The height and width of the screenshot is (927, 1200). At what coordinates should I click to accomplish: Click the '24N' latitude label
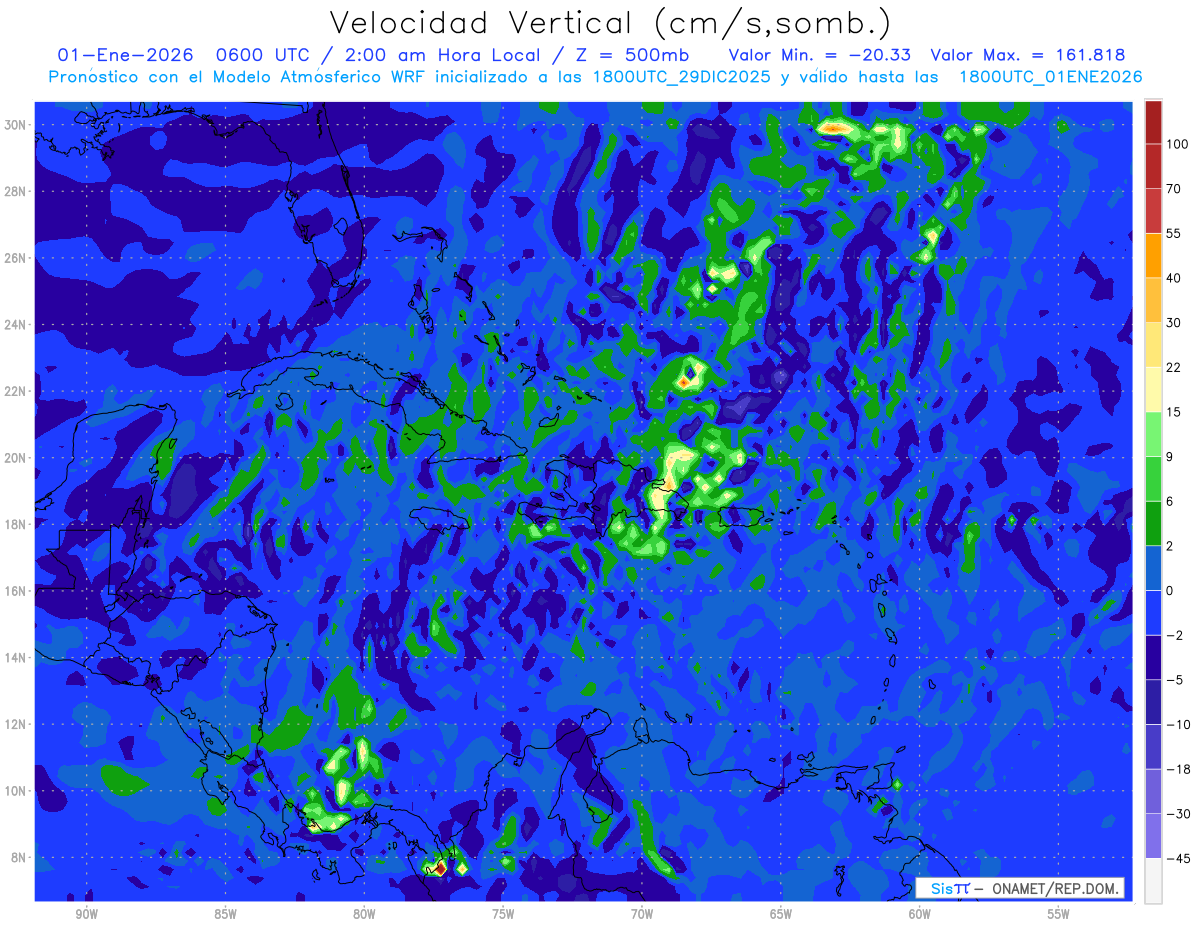click(x=17, y=324)
